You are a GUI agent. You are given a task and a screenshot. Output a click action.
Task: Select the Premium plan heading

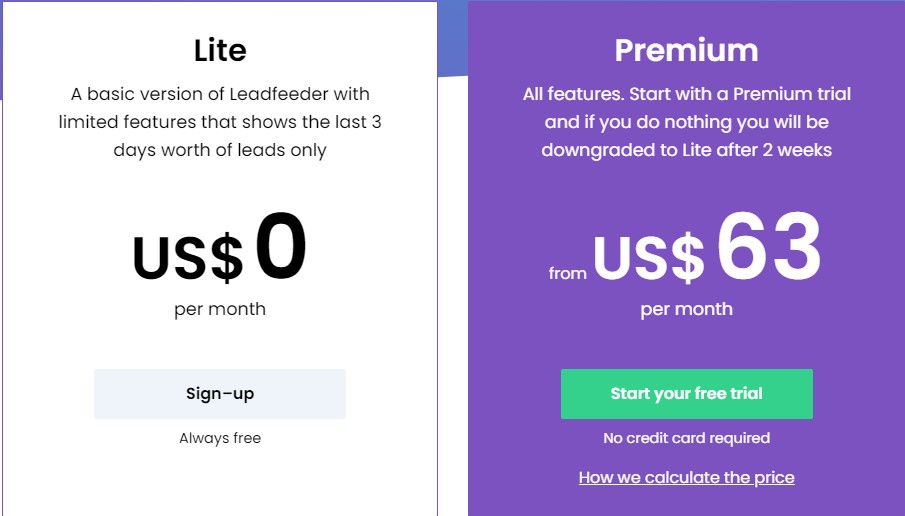point(686,50)
